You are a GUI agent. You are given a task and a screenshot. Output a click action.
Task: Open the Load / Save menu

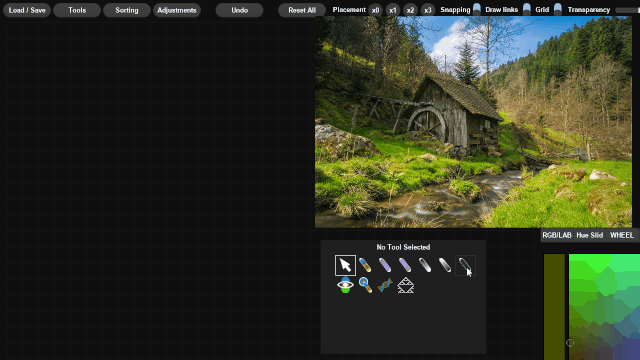pyautogui.click(x=27, y=10)
